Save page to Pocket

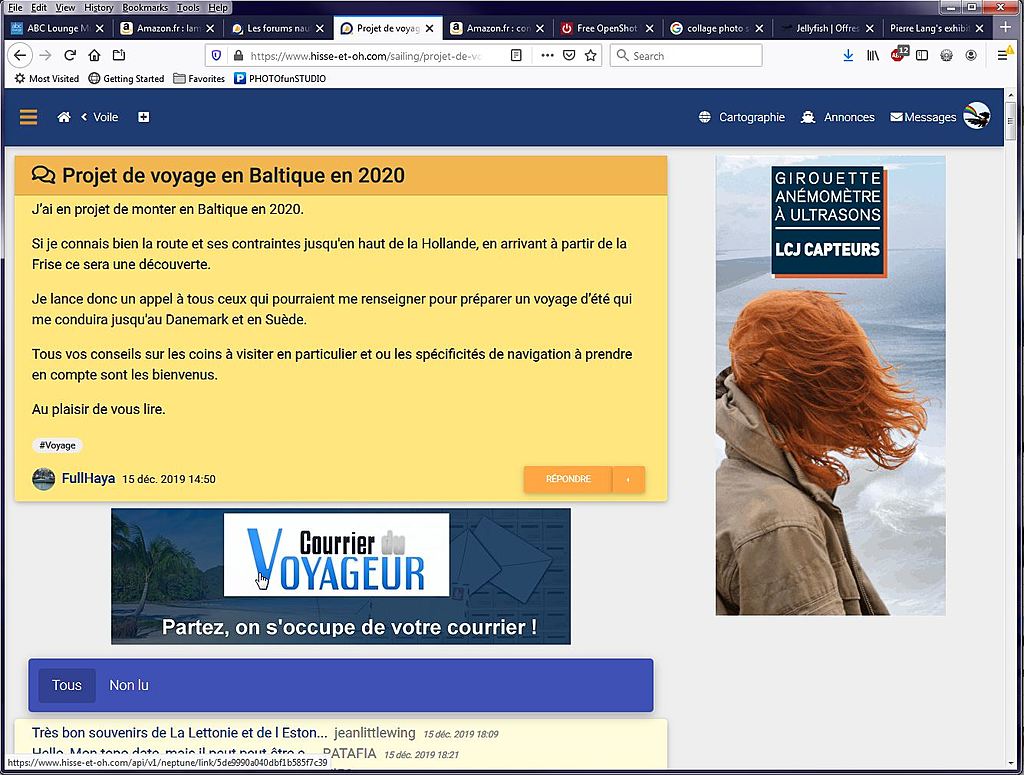click(569, 55)
